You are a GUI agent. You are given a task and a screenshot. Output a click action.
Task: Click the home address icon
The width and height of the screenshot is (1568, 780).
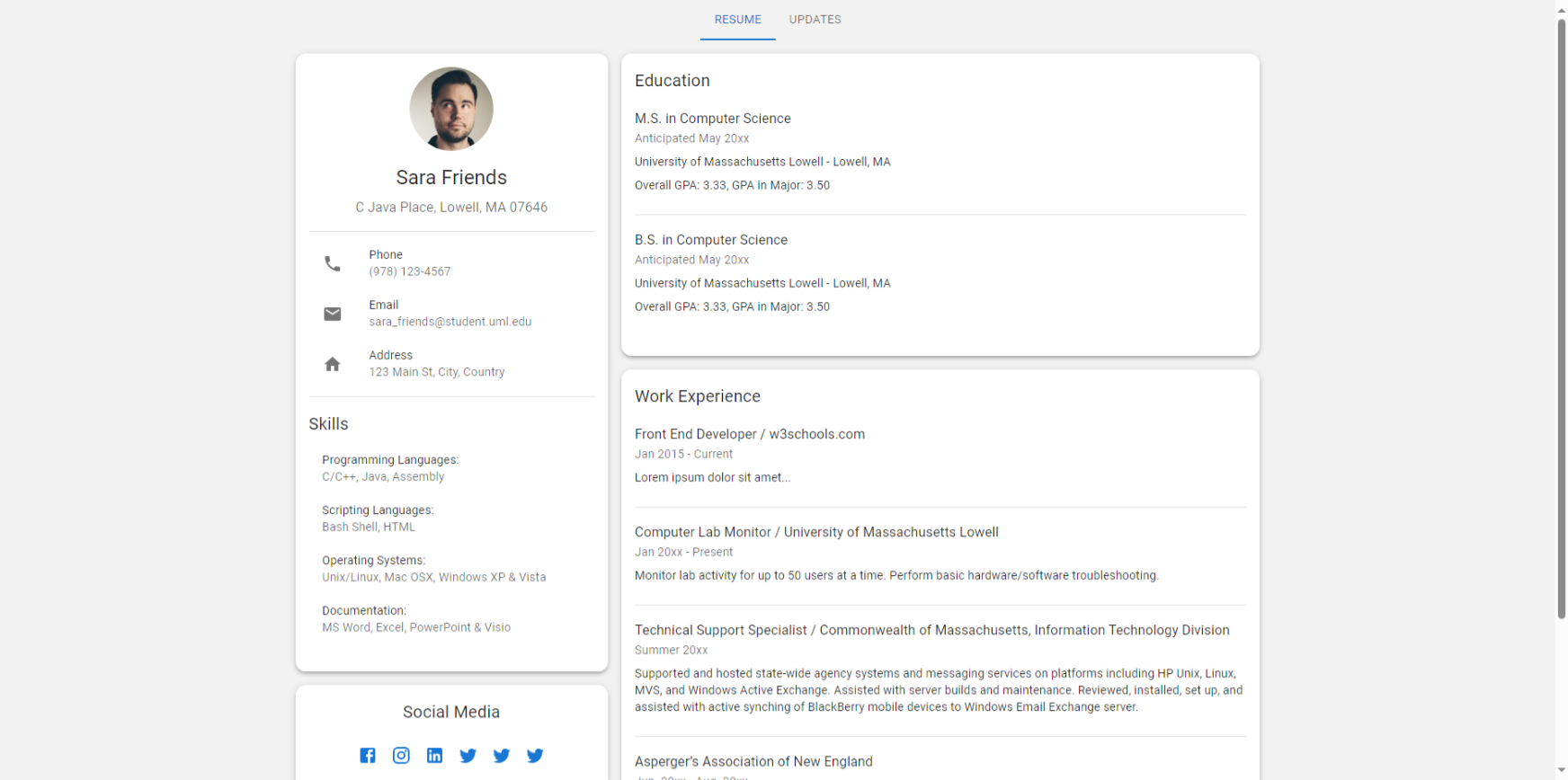tap(333, 364)
